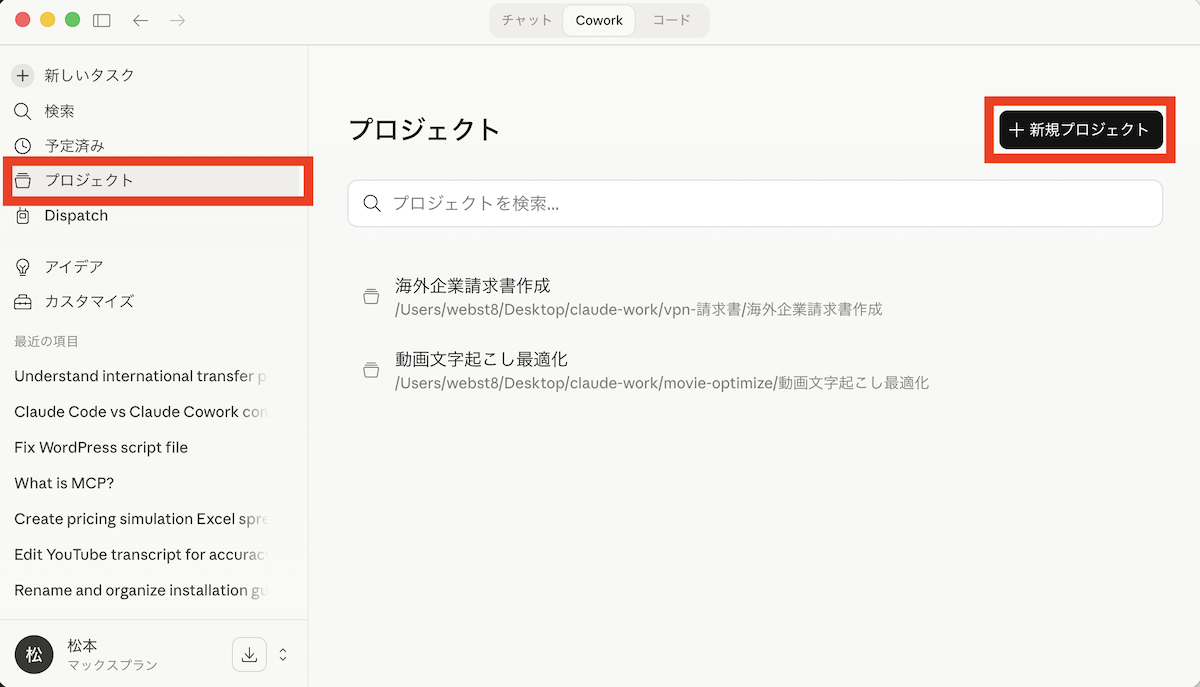This screenshot has height=687, width=1200.
Task: Switch to the コード tab
Action: click(x=671, y=20)
